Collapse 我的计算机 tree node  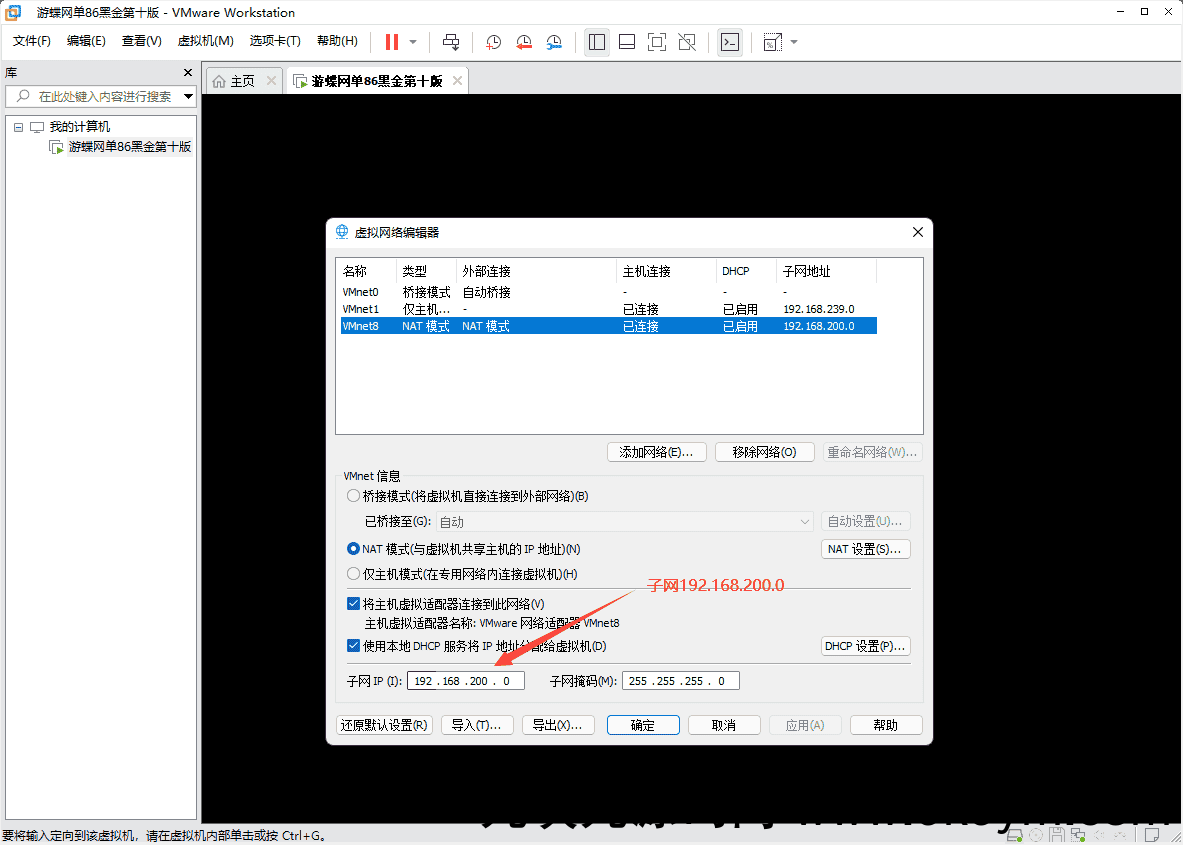click(18, 127)
